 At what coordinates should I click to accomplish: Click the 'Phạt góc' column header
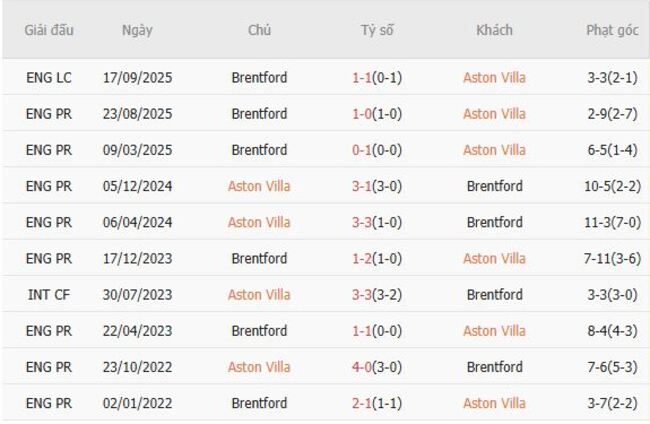click(612, 30)
